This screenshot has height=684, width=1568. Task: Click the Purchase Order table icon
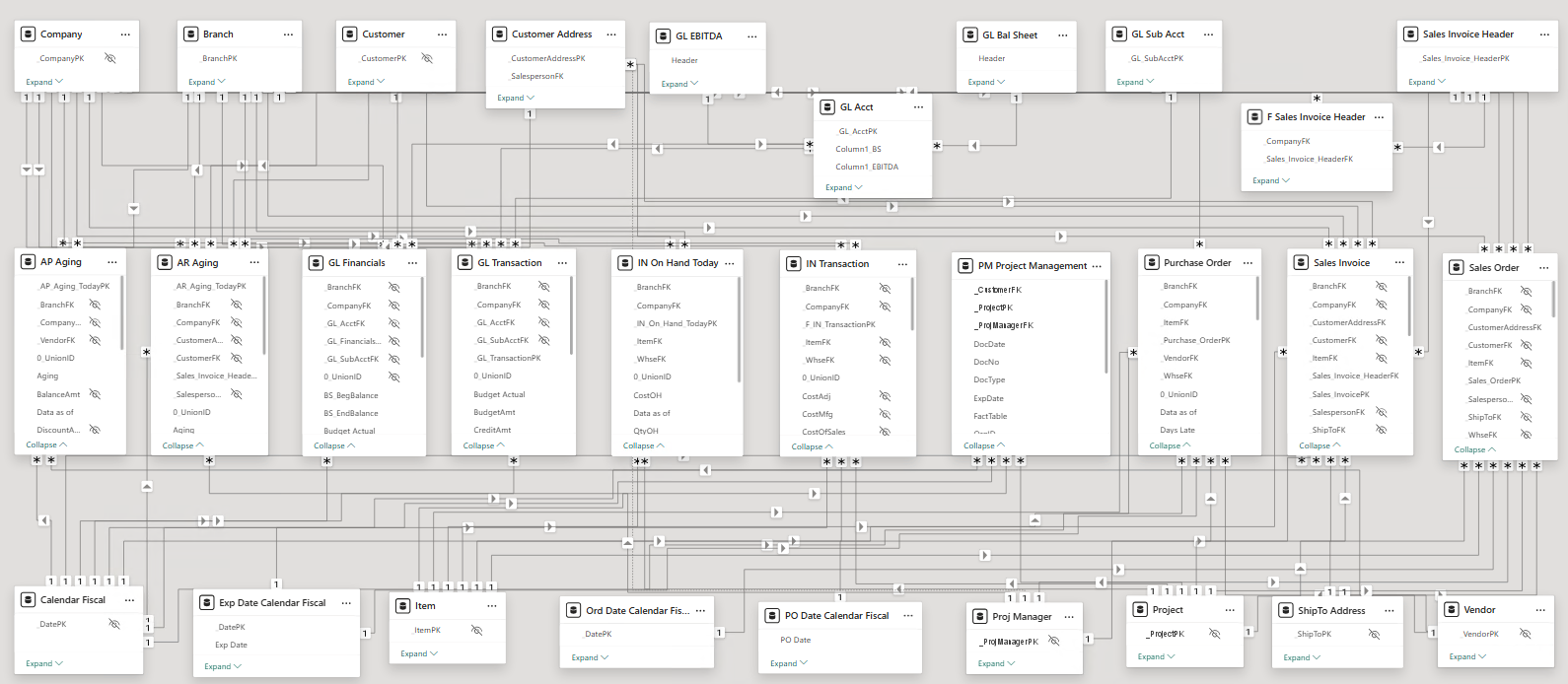(x=1151, y=263)
